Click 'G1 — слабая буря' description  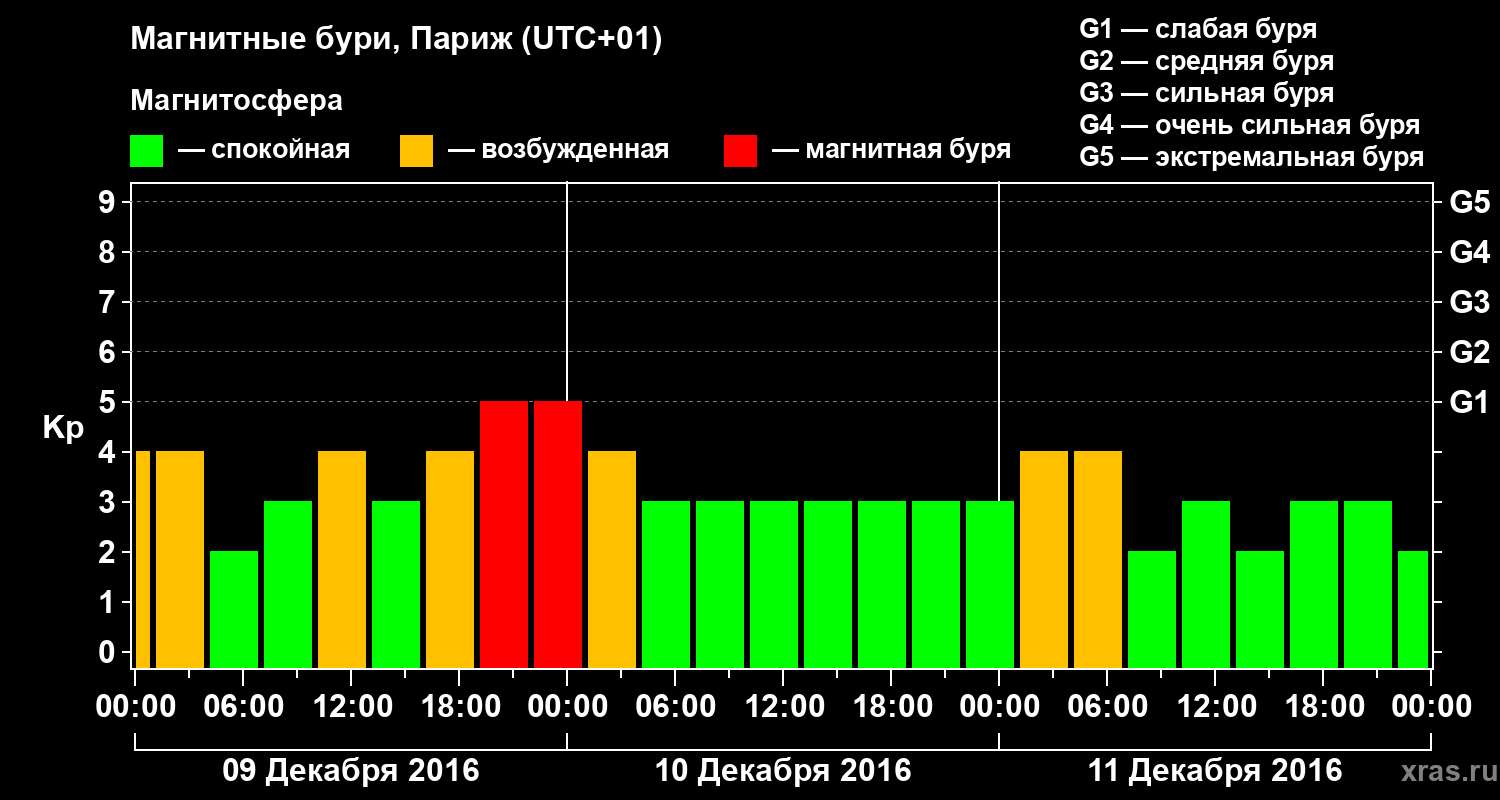coord(1198,29)
